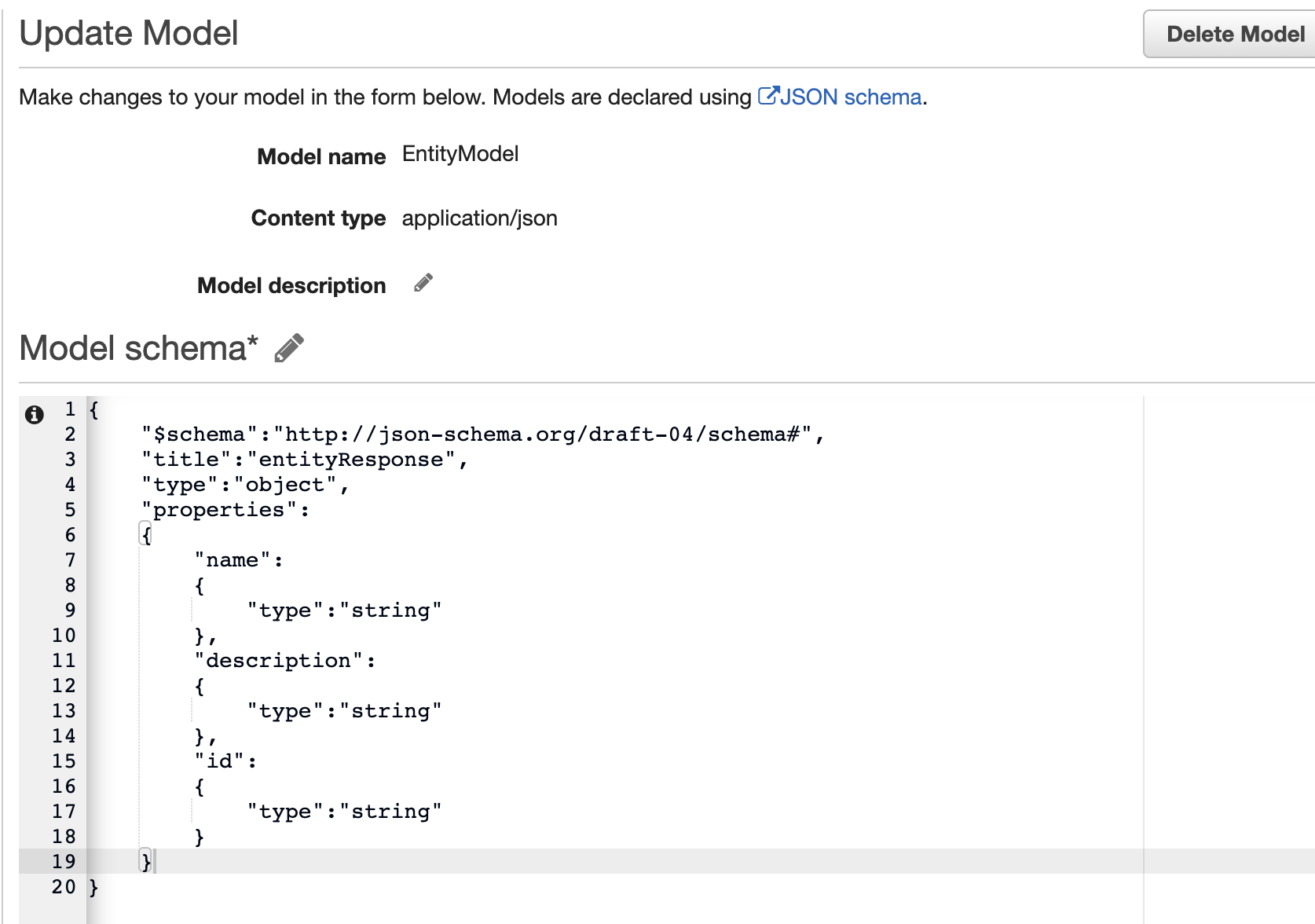This screenshot has width=1315, height=924.
Task: Edit Model description with the pencil icon
Action: click(x=423, y=284)
